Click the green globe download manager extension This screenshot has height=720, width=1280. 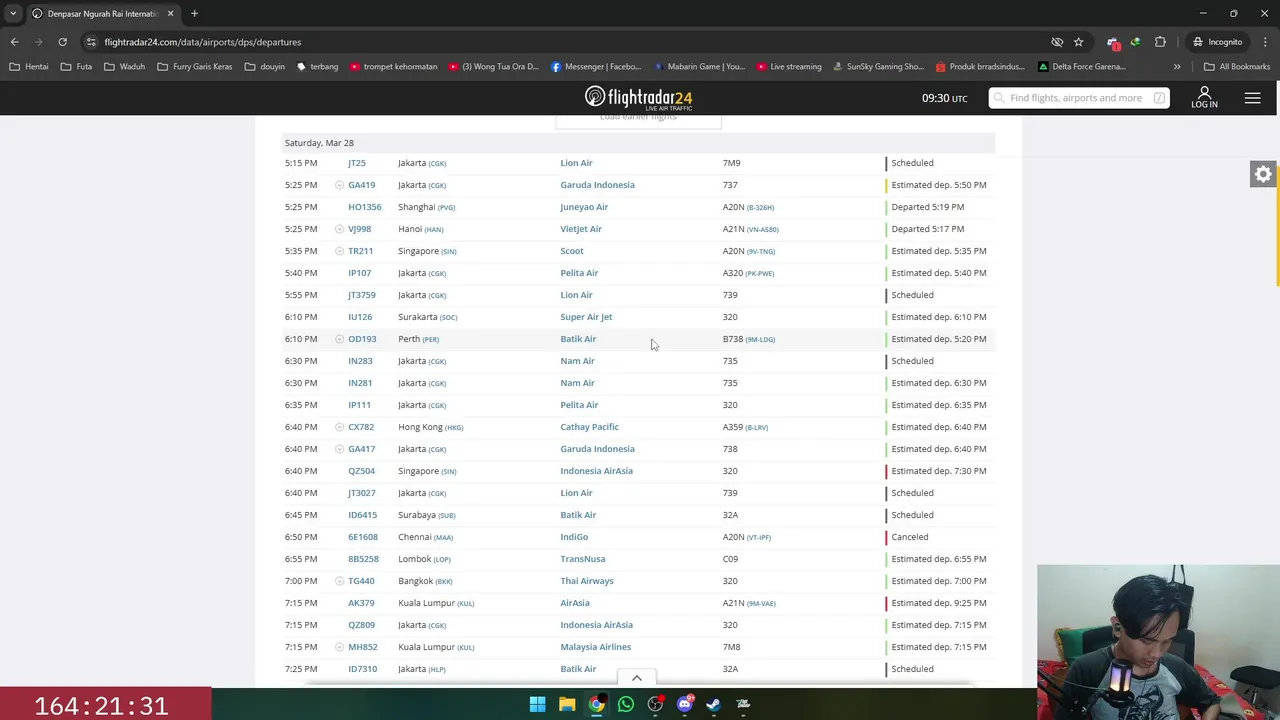1135,42
